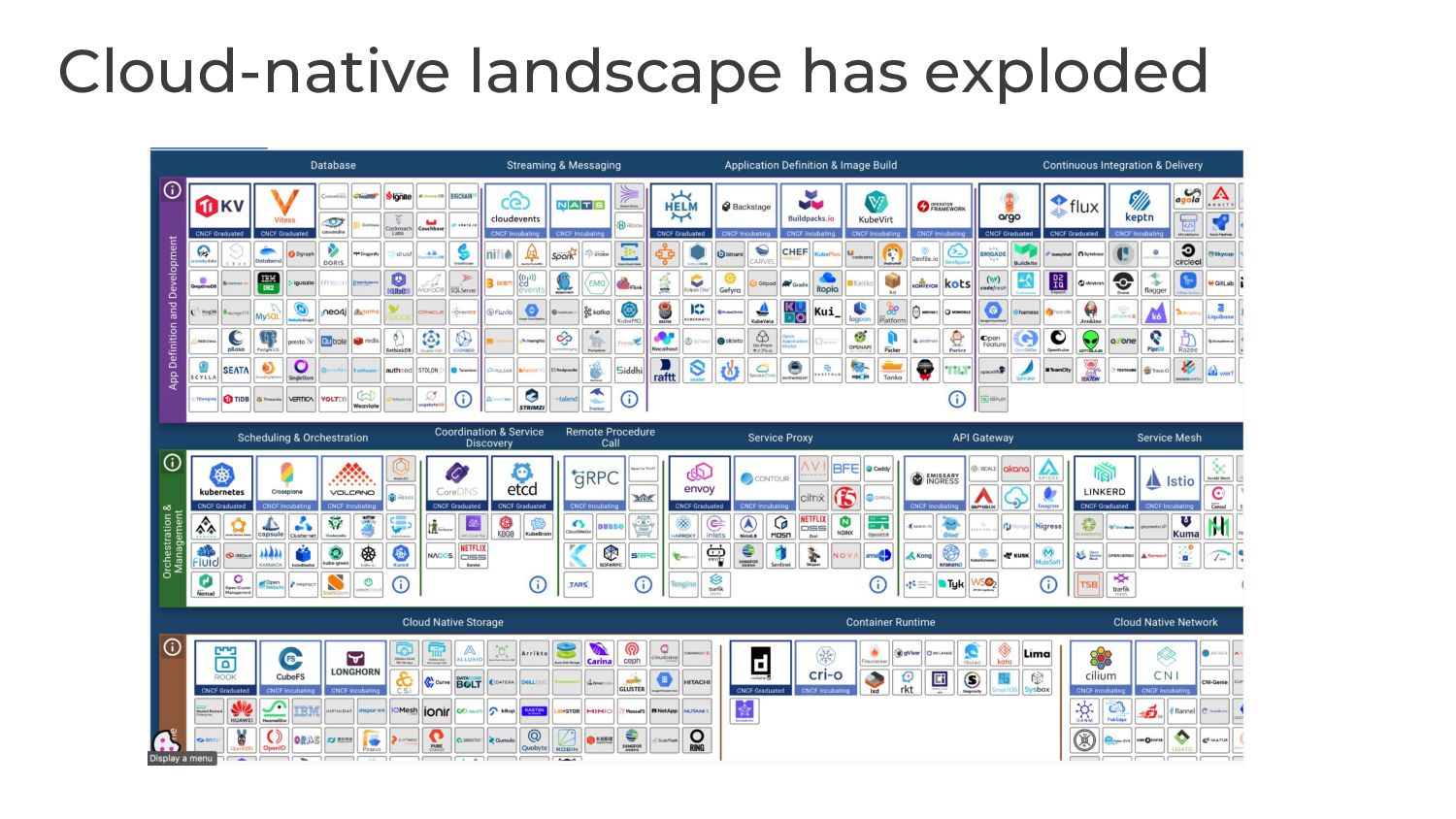Open the Jenkins tile
This screenshot has width=1456, height=819.
pyautogui.click(x=1091, y=312)
